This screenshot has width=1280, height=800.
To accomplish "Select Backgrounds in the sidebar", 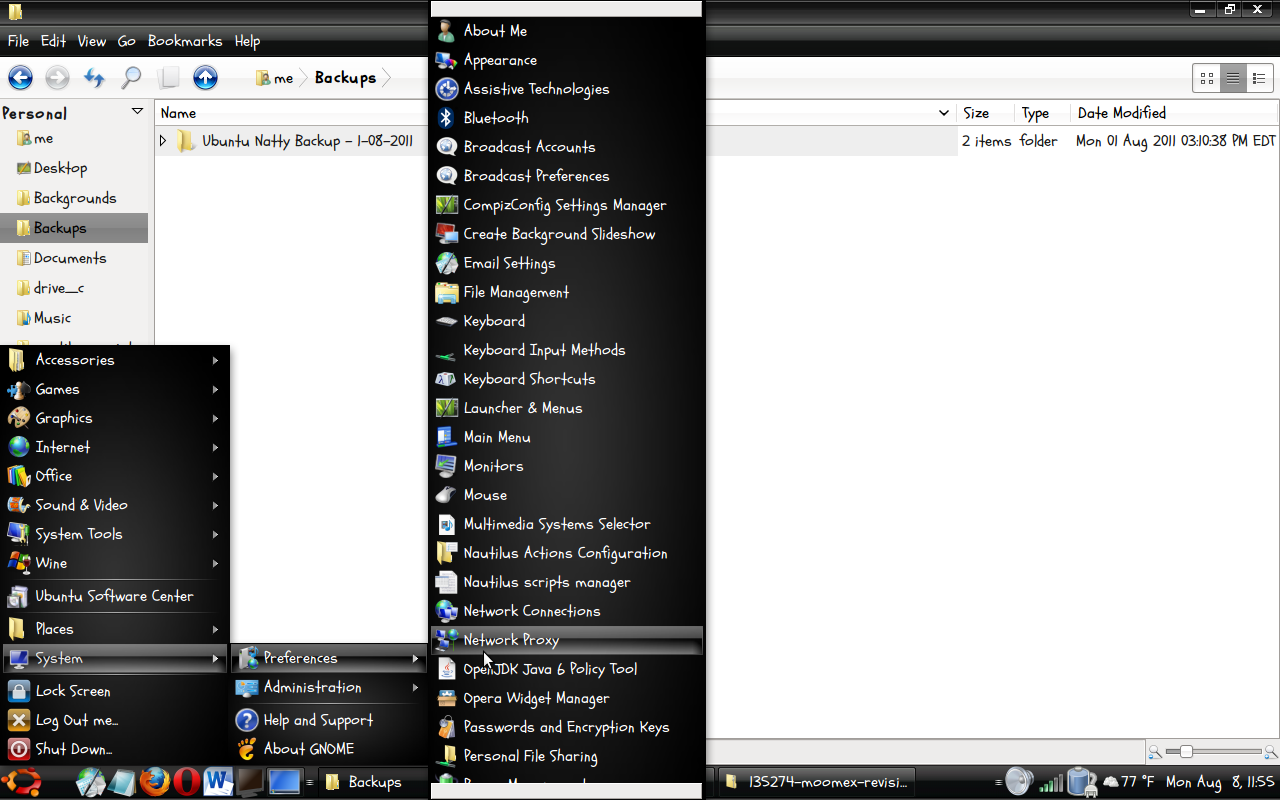I will tap(75, 198).
